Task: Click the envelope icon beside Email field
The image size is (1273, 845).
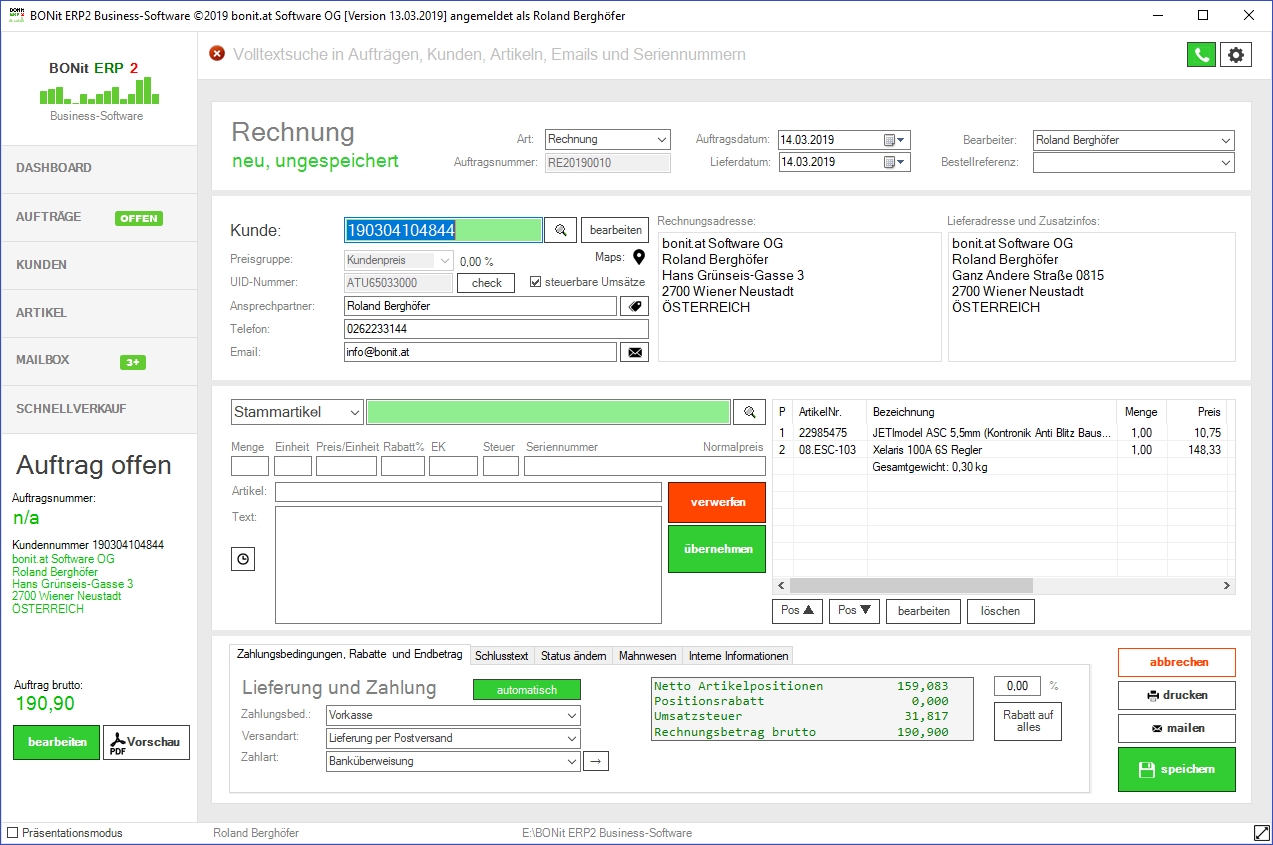Action: [634, 352]
